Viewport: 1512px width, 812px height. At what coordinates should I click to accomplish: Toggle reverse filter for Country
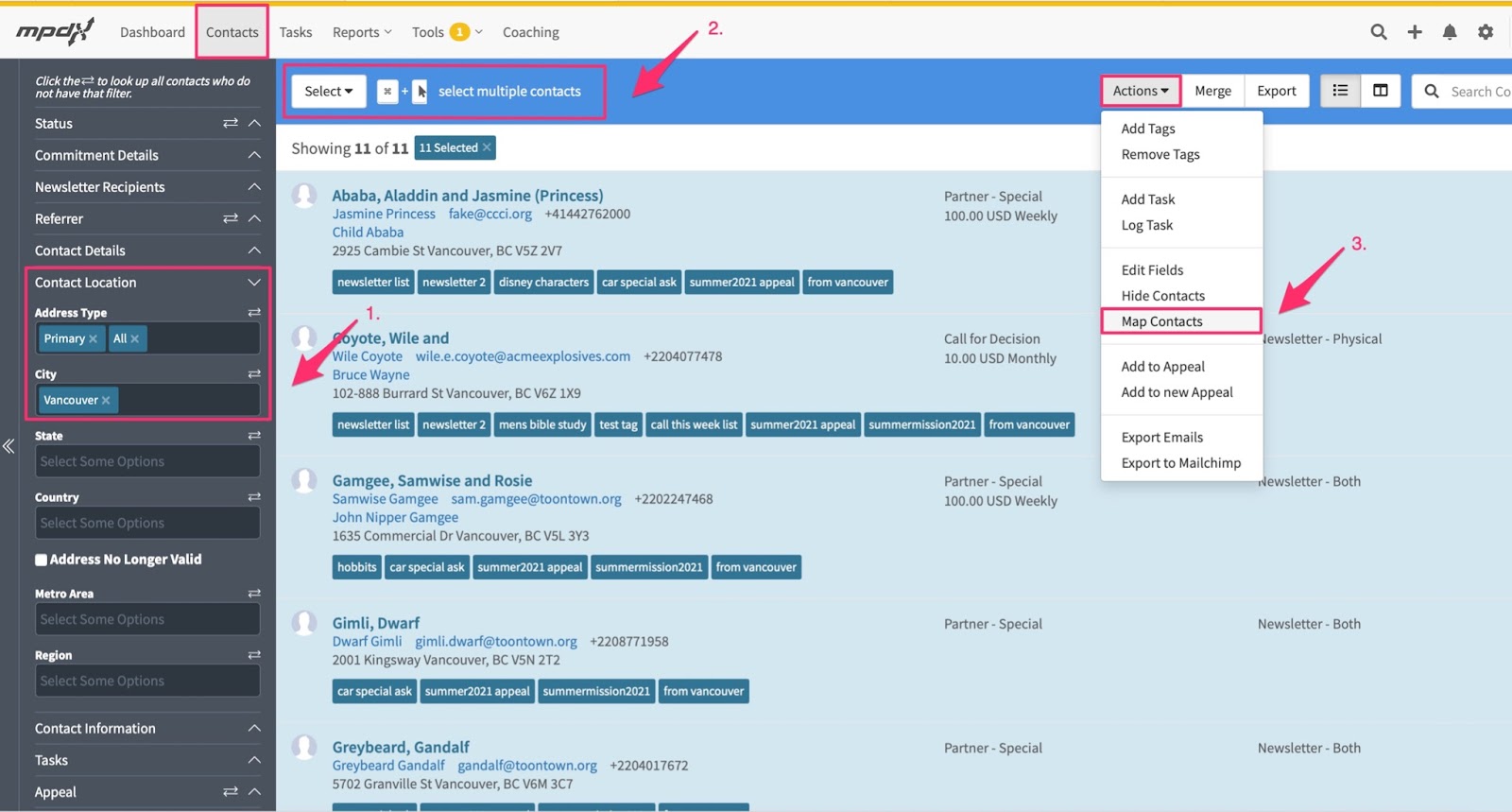coord(254,497)
